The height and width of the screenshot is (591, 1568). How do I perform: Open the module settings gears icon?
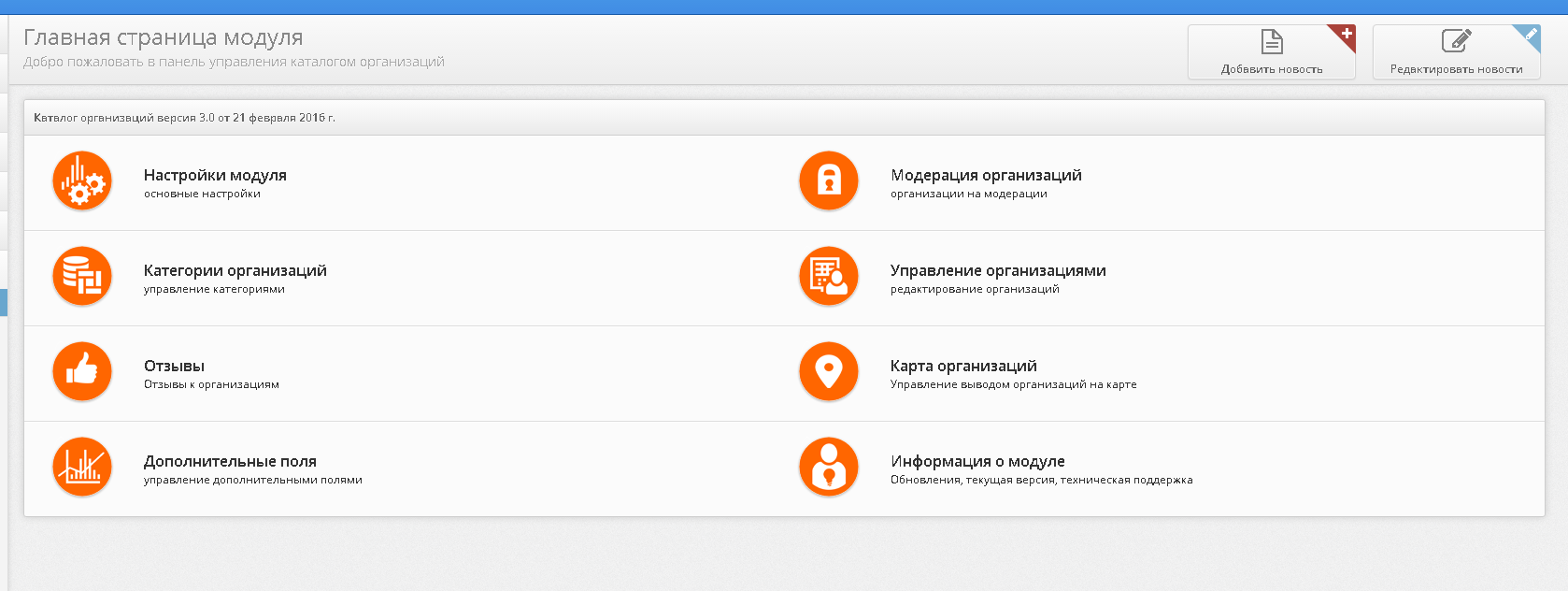pos(82,180)
